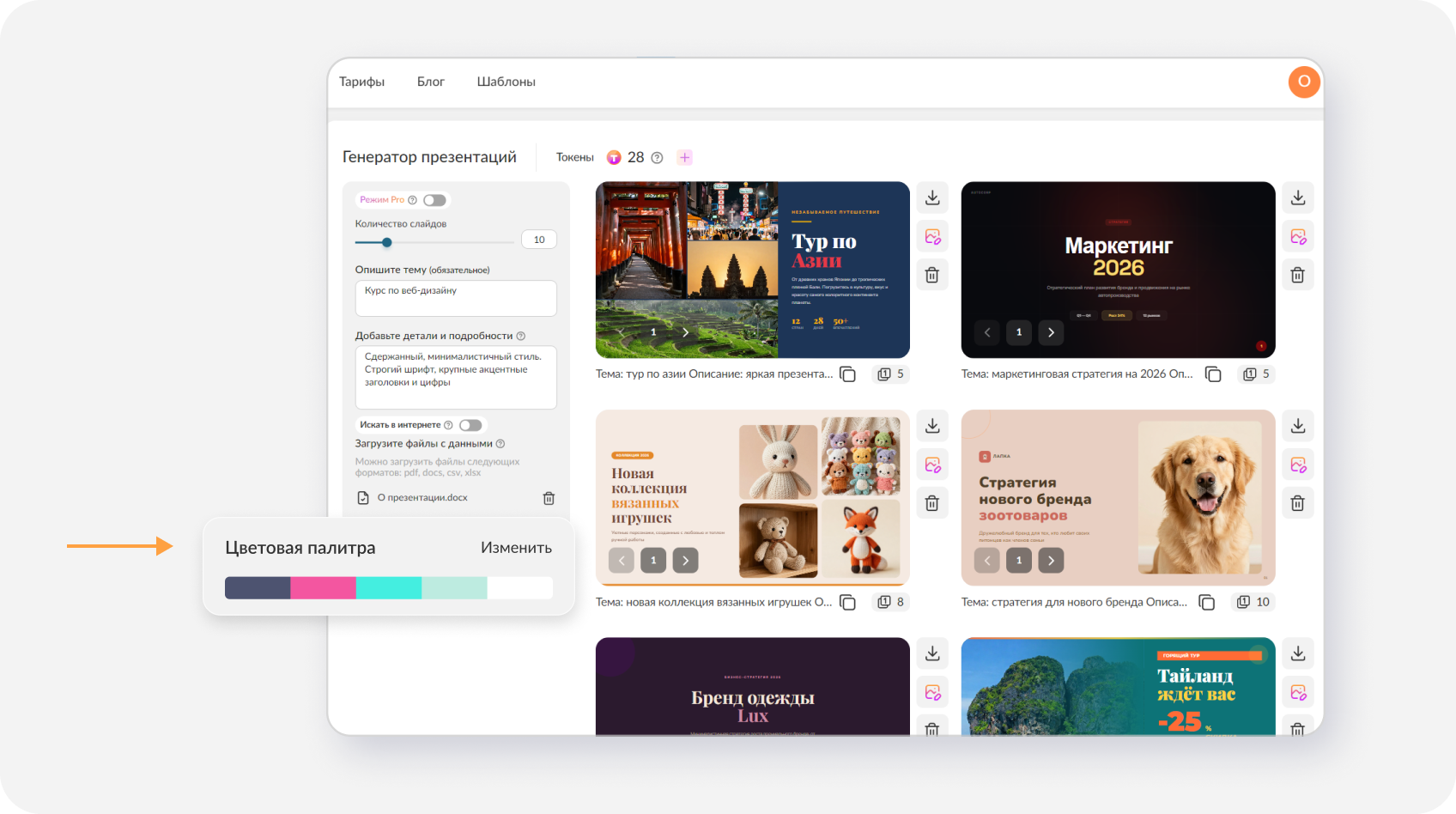Click Изменить to edit color palette
The image size is (1456, 814).
516,548
